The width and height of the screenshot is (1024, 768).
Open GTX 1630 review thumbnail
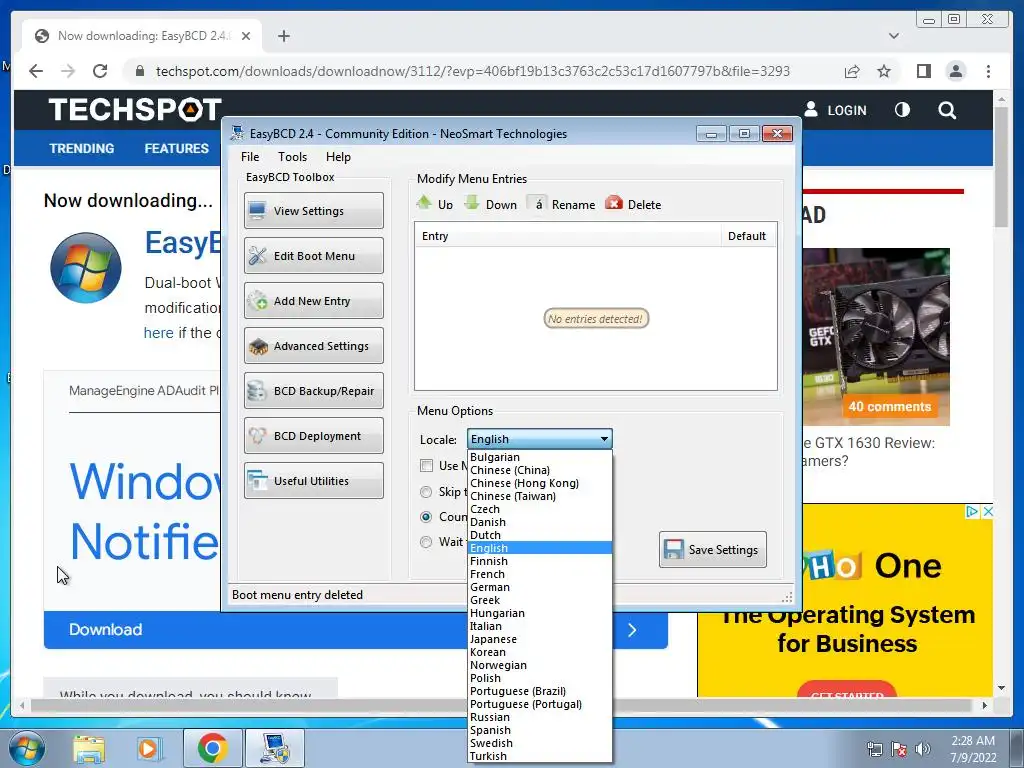pyautogui.click(x=875, y=336)
